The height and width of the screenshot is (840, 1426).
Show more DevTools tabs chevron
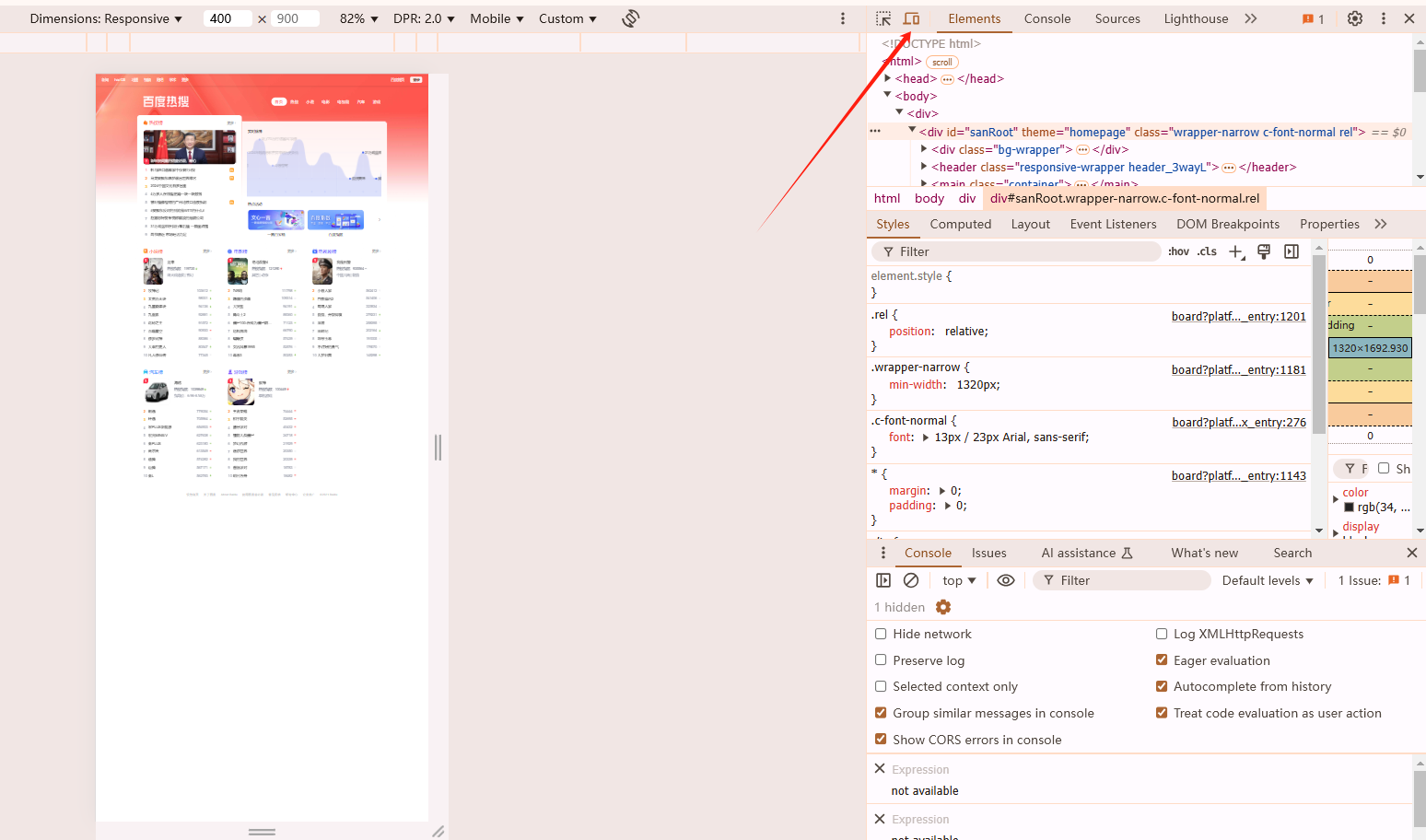(x=1250, y=18)
